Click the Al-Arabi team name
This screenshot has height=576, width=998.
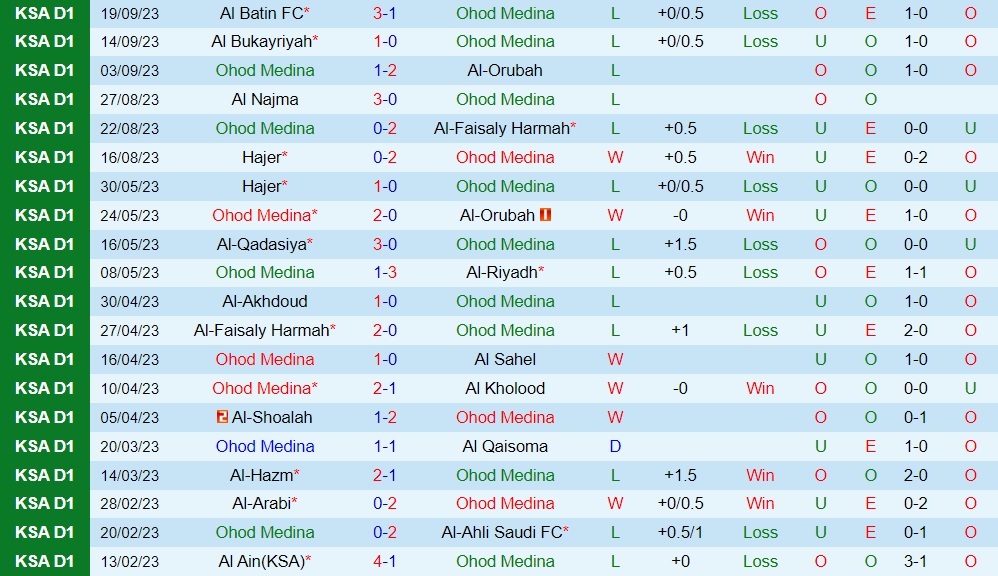[261, 504]
